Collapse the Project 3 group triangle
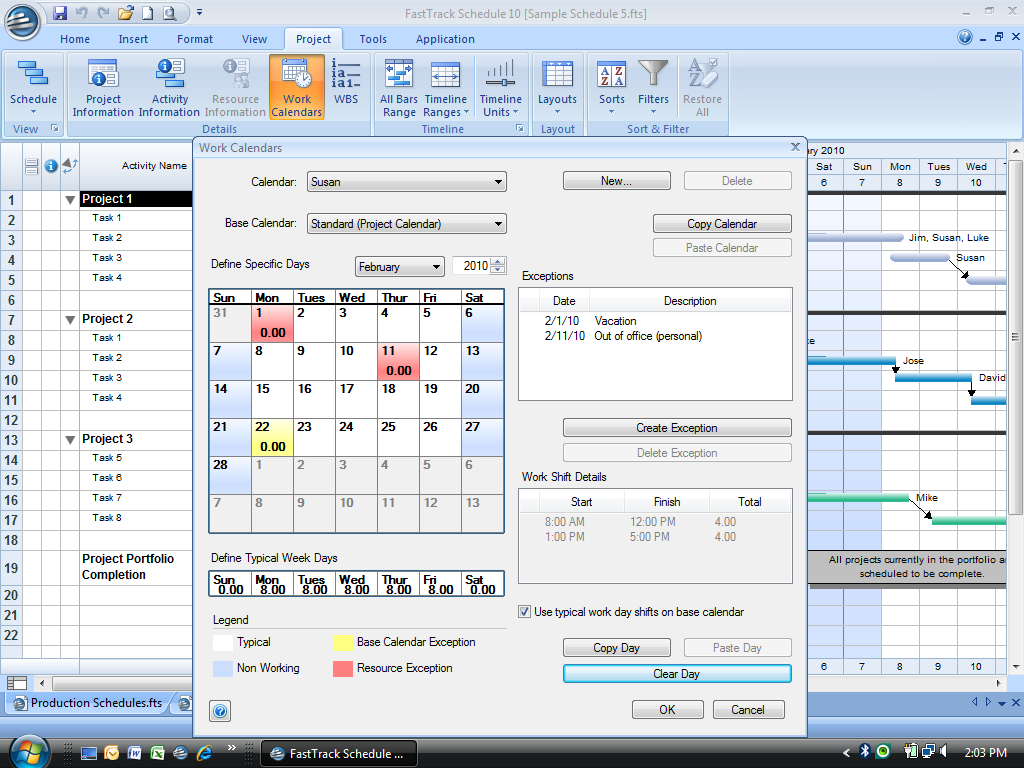Viewport: 1024px width, 768px height. [70, 439]
